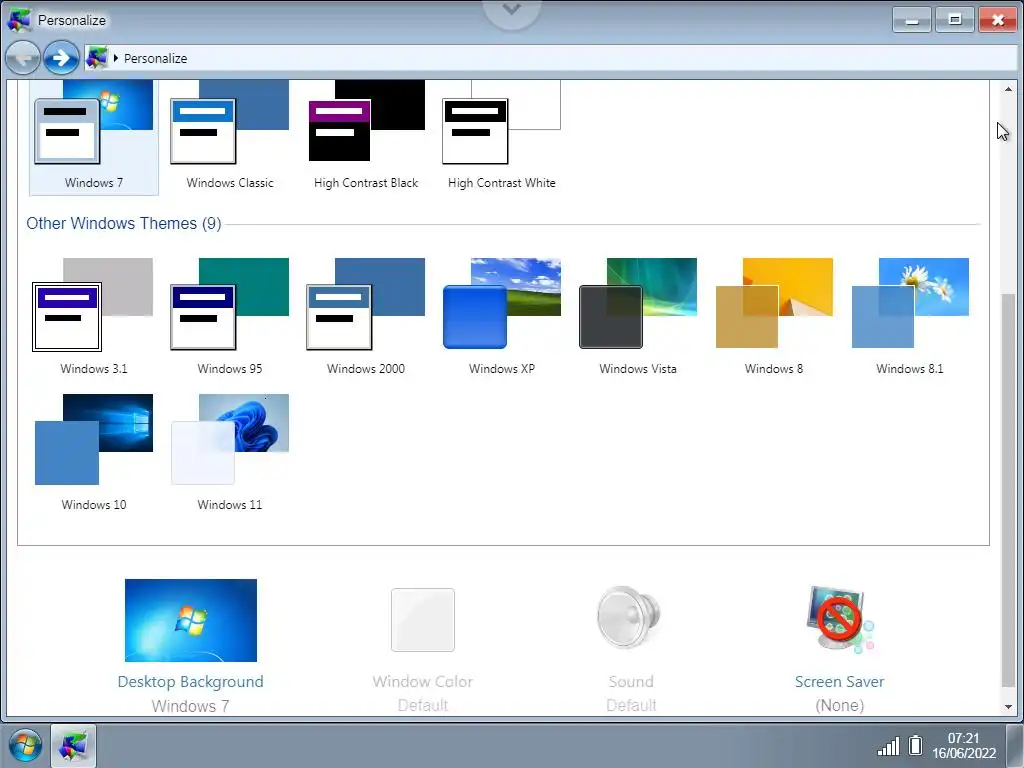
Task: Maximize the Personalize window
Action: click(955, 20)
